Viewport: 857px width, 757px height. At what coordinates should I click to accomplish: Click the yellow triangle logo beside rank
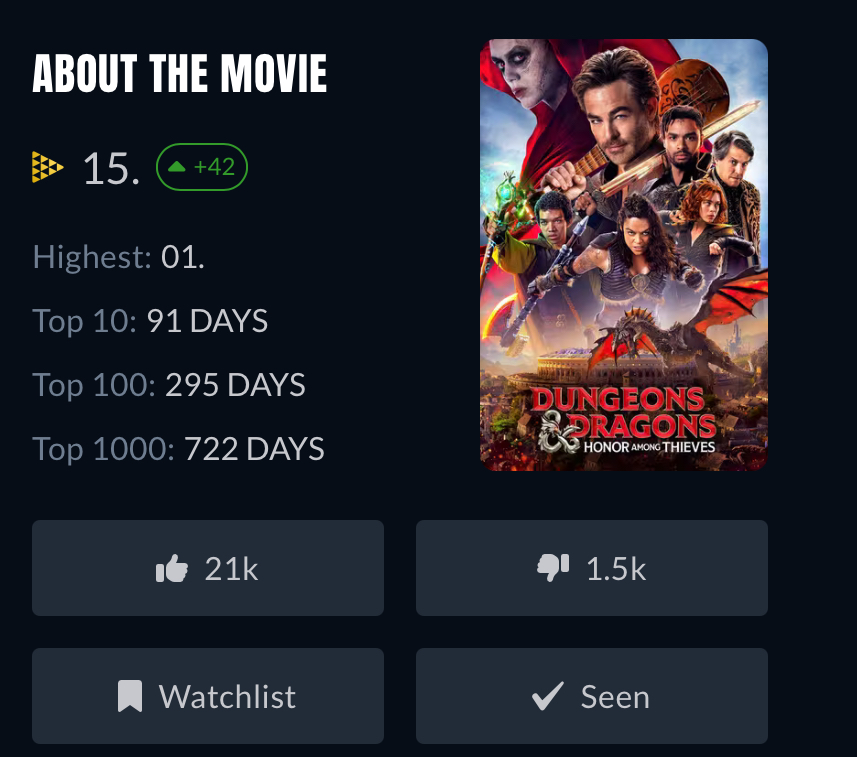tap(48, 167)
